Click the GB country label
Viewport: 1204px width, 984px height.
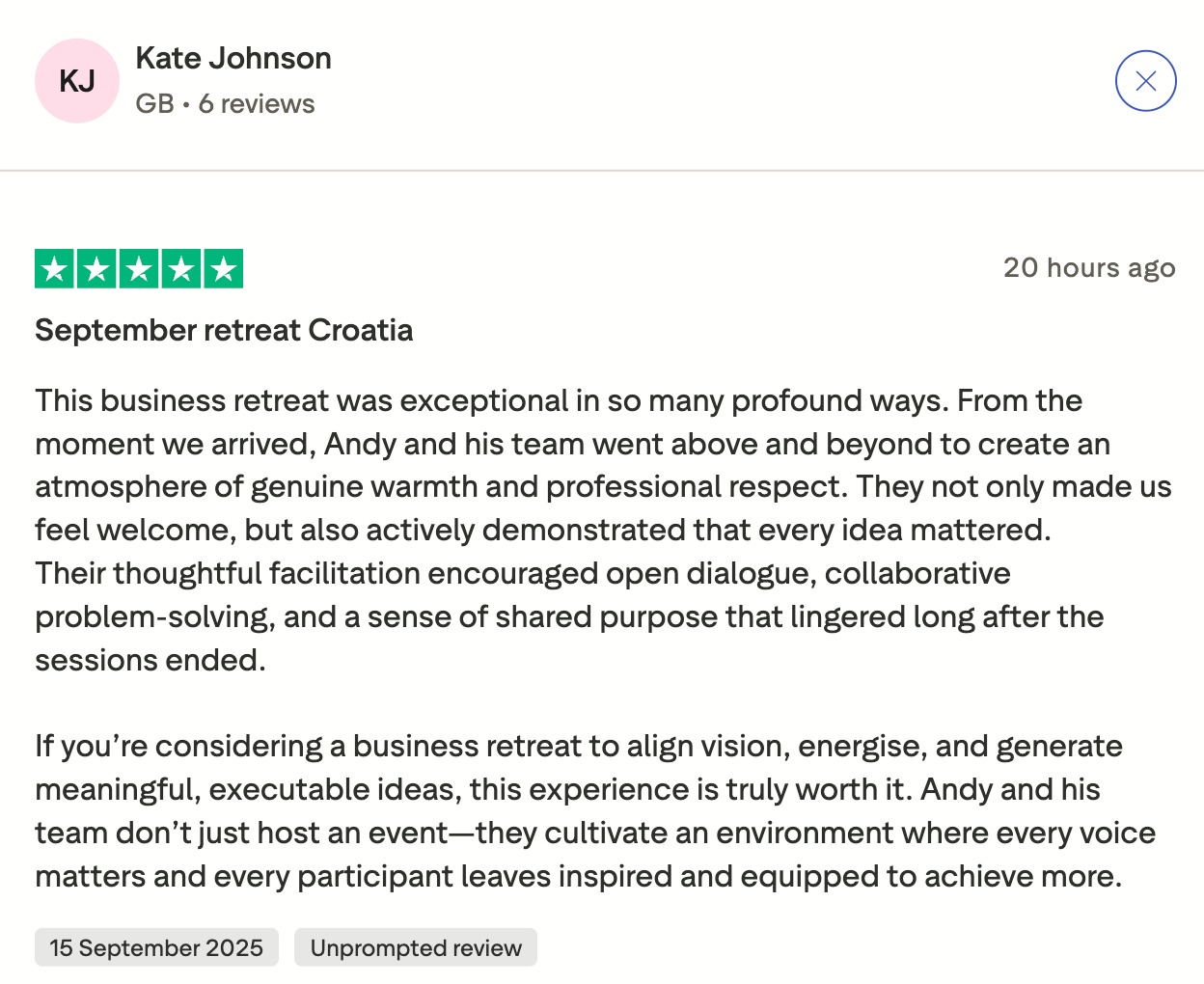coord(154,103)
